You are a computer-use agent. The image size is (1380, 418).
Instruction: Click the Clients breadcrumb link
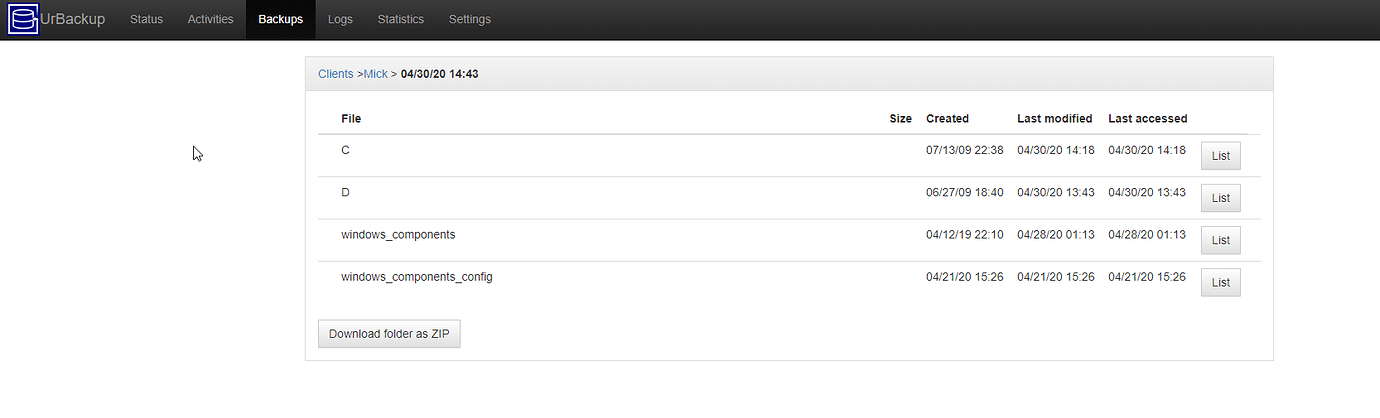tap(335, 74)
